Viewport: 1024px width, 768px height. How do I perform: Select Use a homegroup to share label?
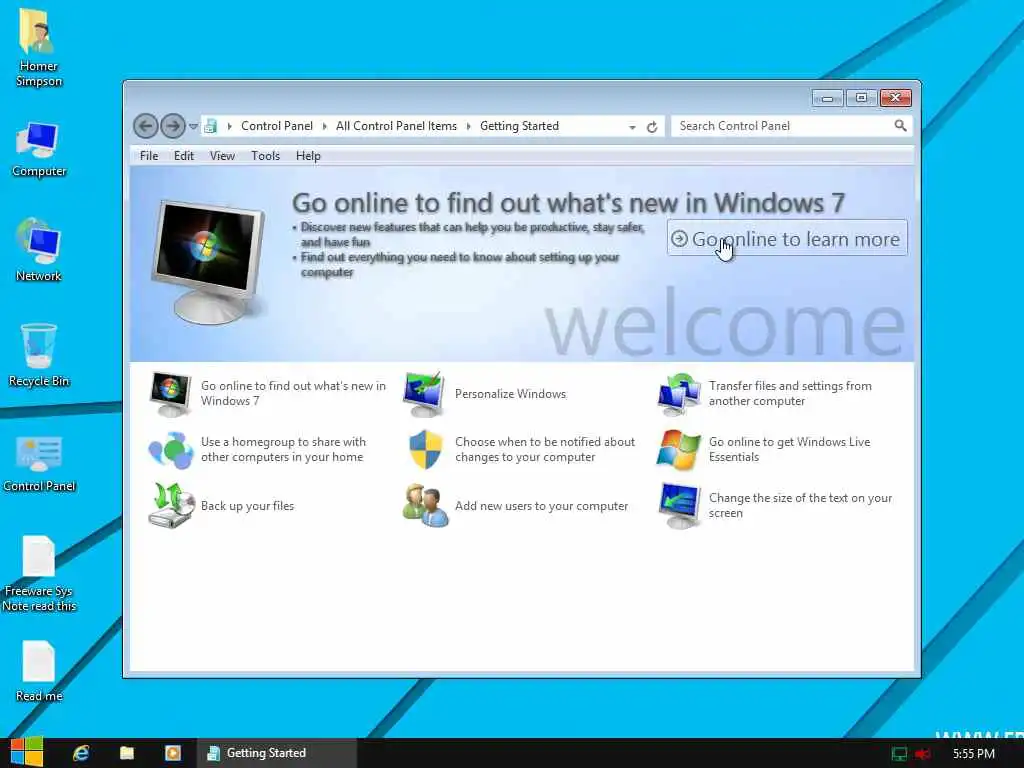[283, 449]
